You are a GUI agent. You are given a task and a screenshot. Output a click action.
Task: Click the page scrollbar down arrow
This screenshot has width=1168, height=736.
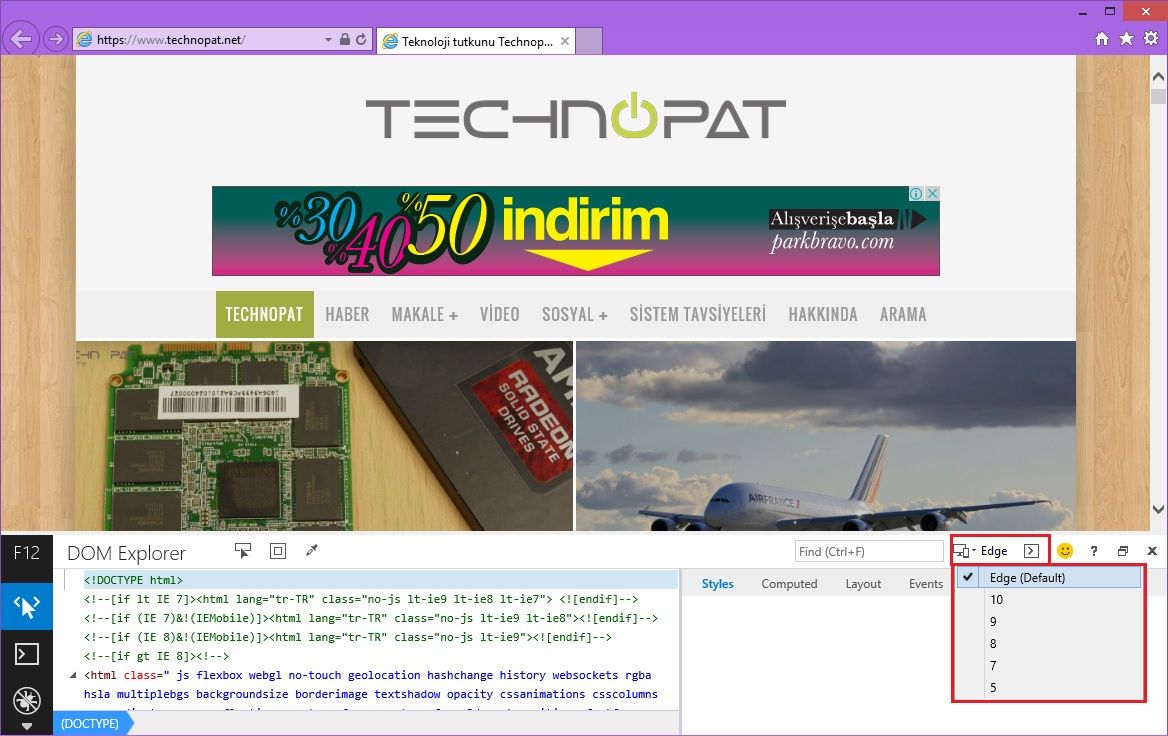(1158, 510)
